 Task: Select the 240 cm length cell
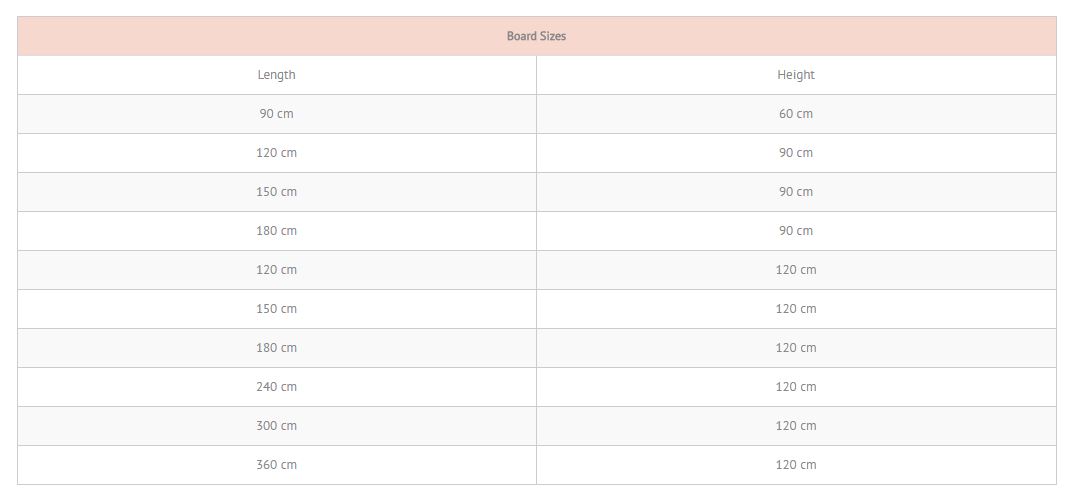[x=277, y=387]
